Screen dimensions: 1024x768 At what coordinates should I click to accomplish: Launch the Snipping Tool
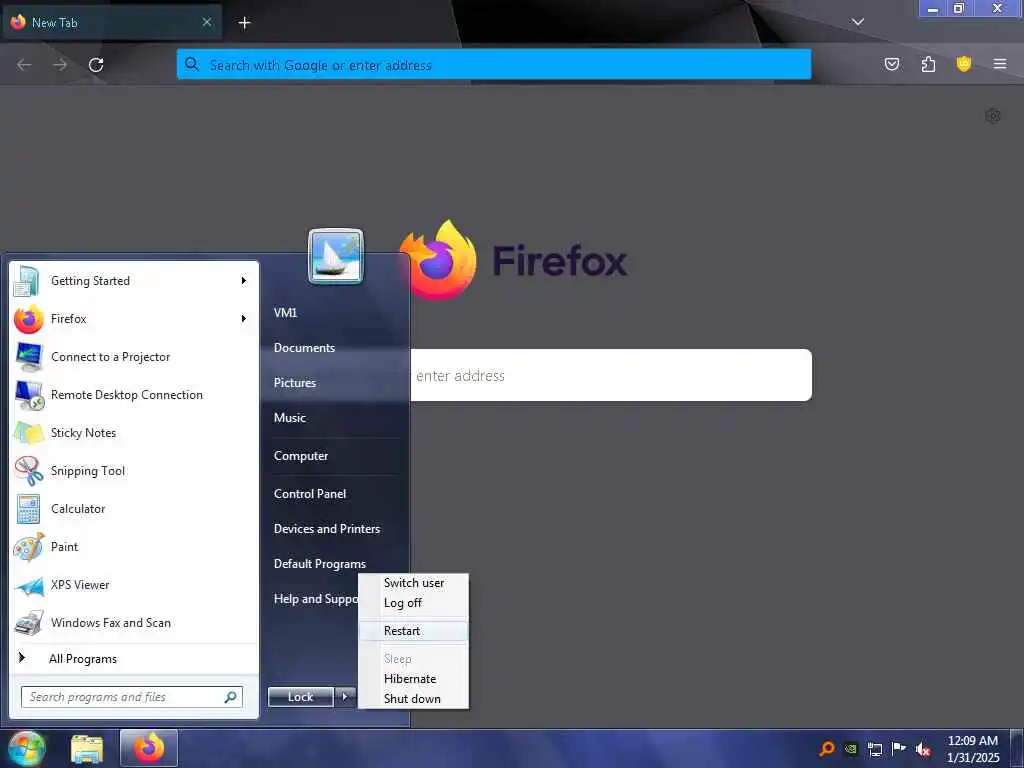point(134,471)
